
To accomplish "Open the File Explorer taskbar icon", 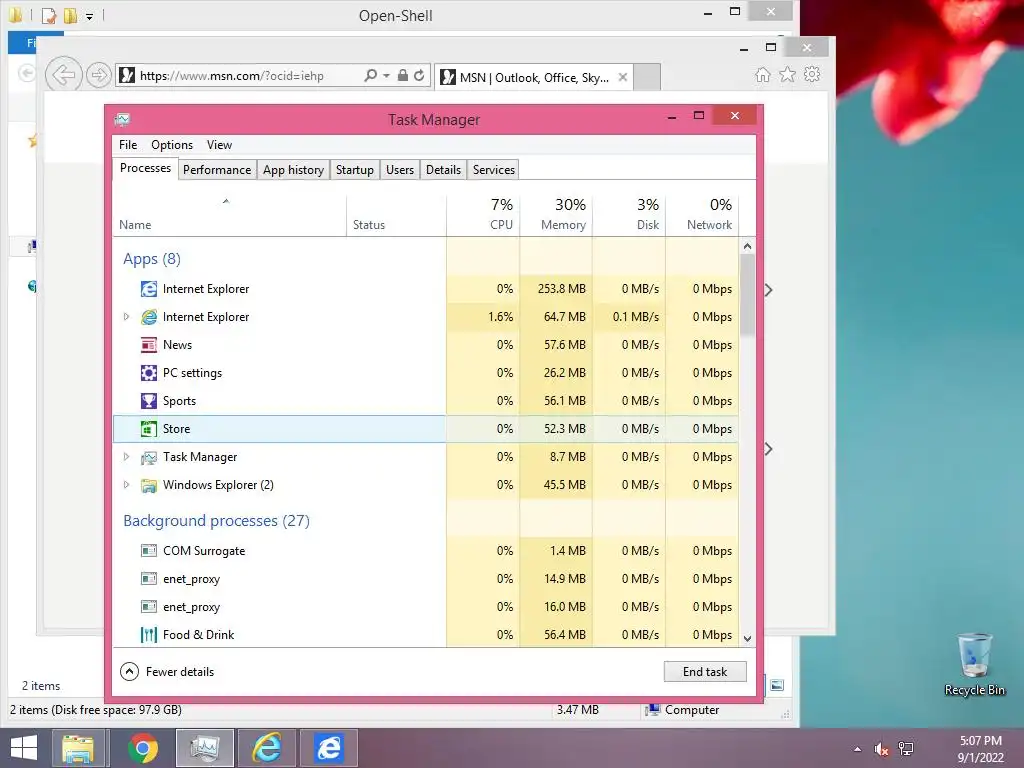I will (x=78, y=748).
